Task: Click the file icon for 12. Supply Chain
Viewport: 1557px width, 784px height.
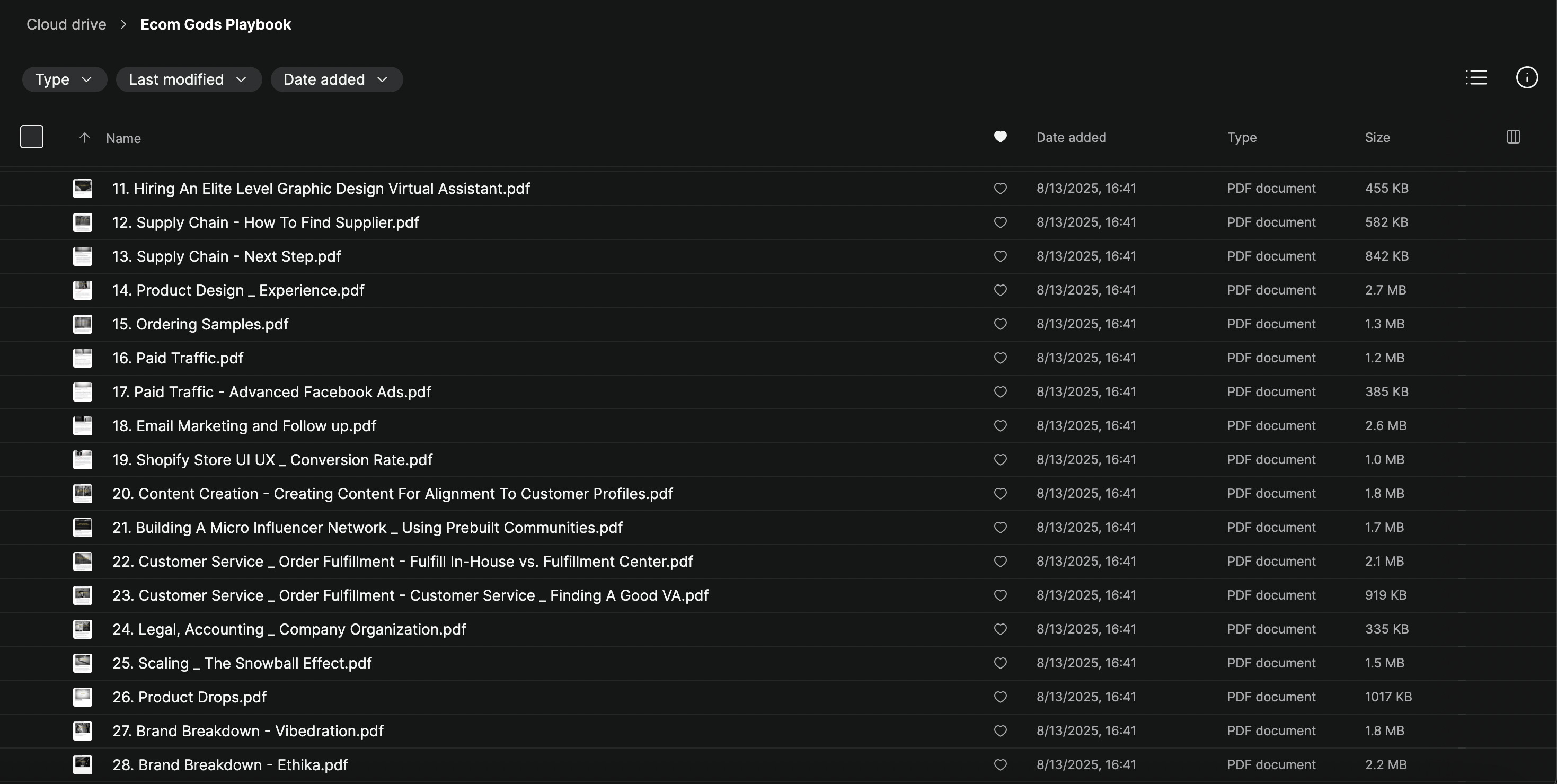Action: coord(83,222)
